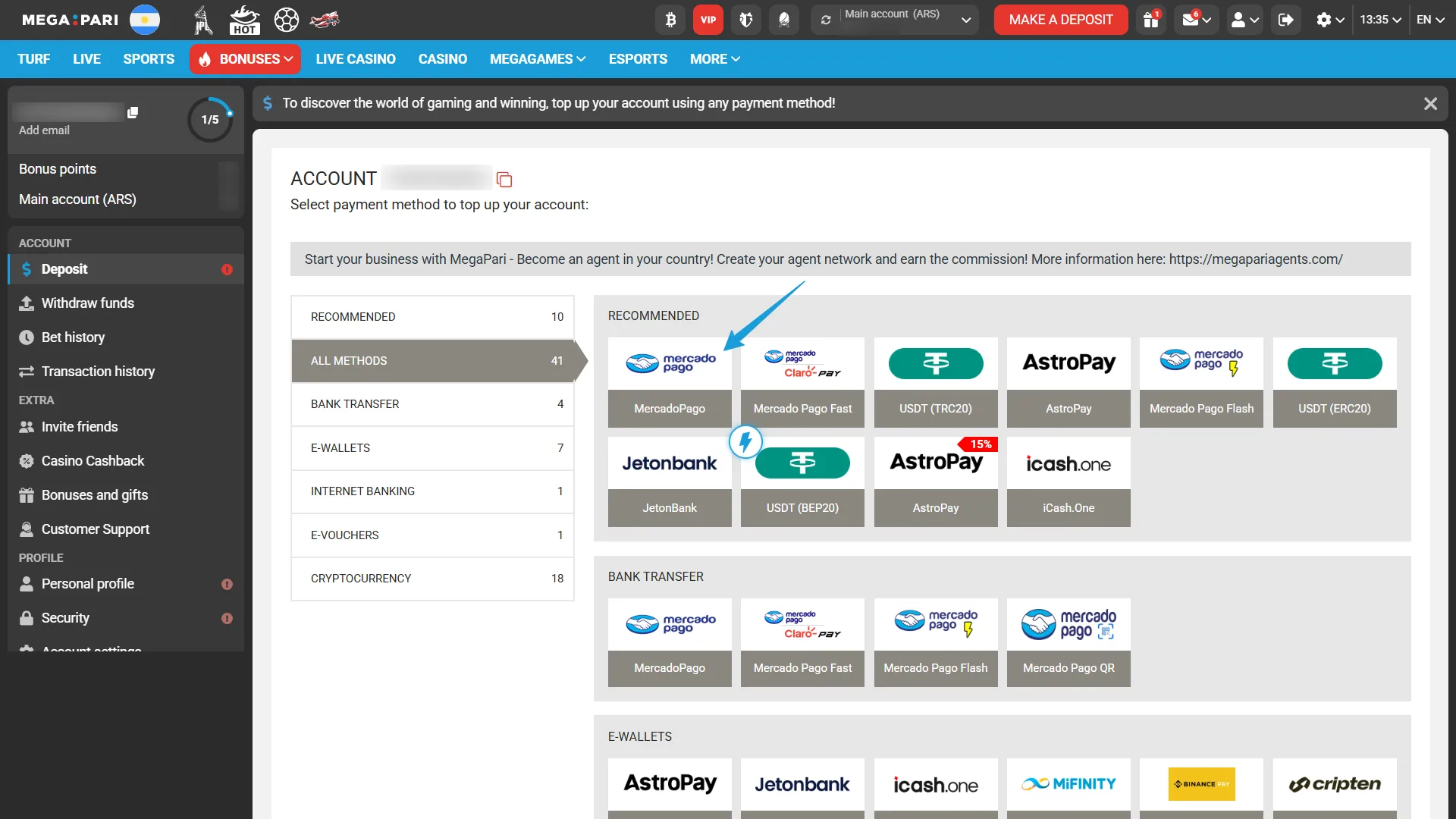Choose USDT (BEP20) payment method

pyautogui.click(x=802, y=482)
